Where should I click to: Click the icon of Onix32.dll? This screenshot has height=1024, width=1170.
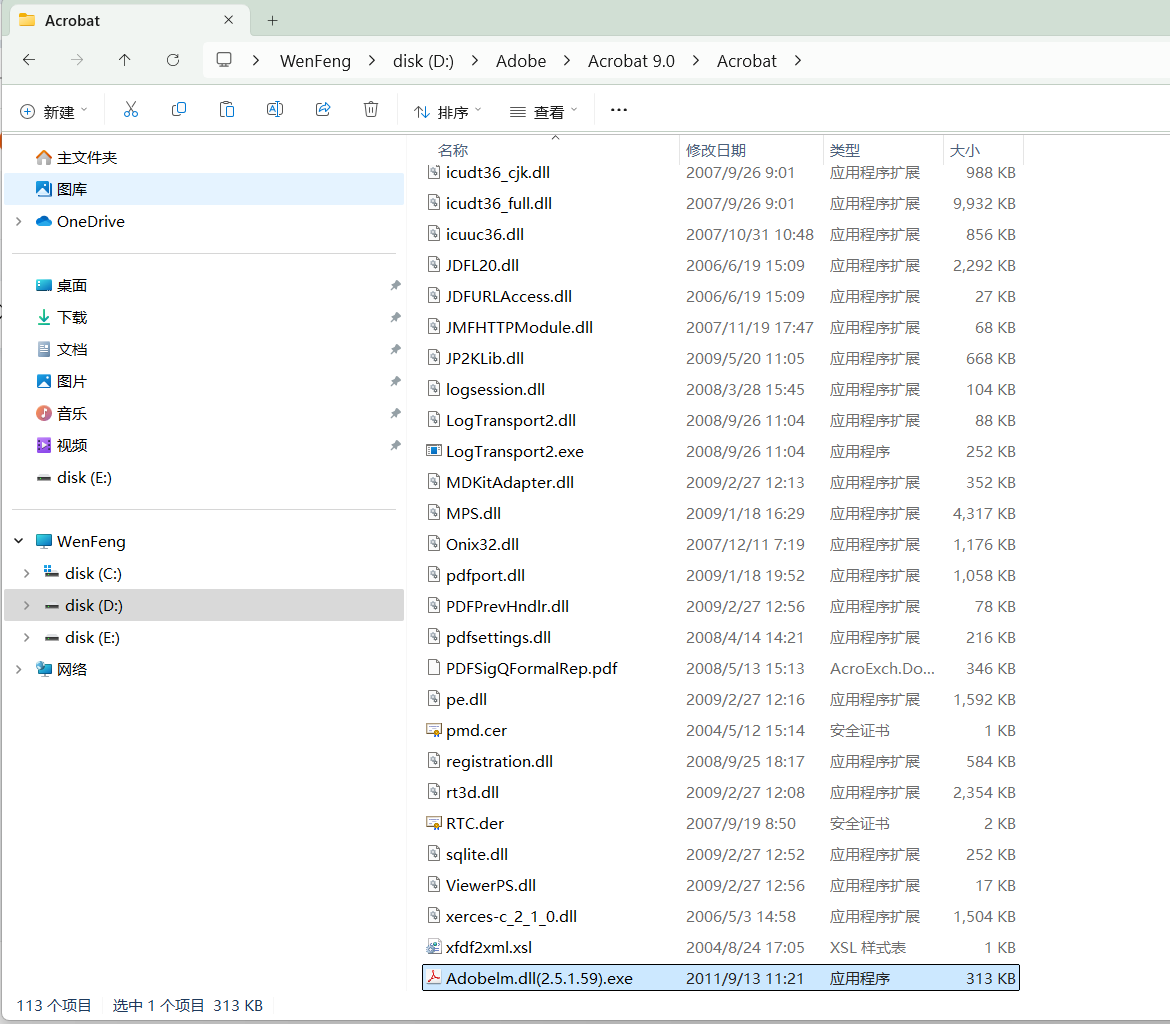click(x=434, y=543)
